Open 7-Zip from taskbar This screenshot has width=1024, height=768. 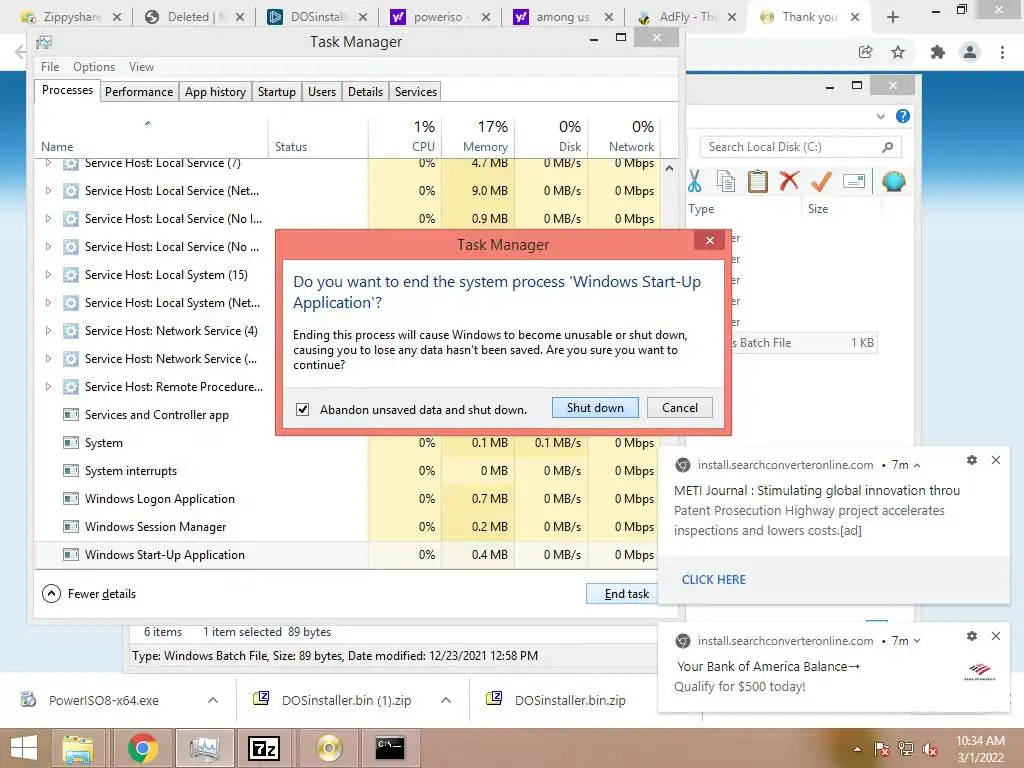(x=264, y=748)
